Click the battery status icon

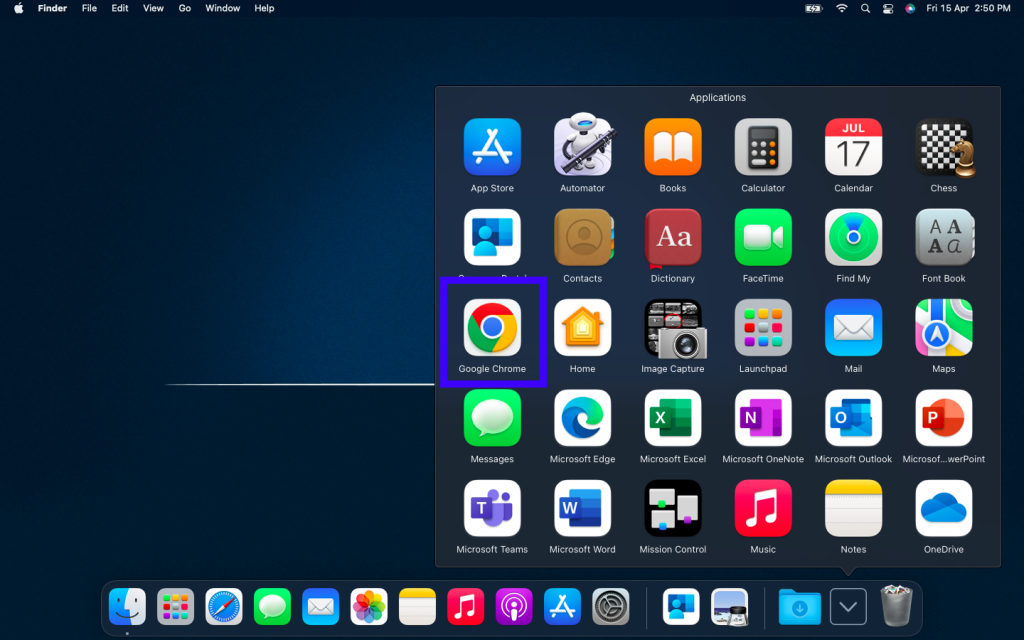click(x=814, y=8)
